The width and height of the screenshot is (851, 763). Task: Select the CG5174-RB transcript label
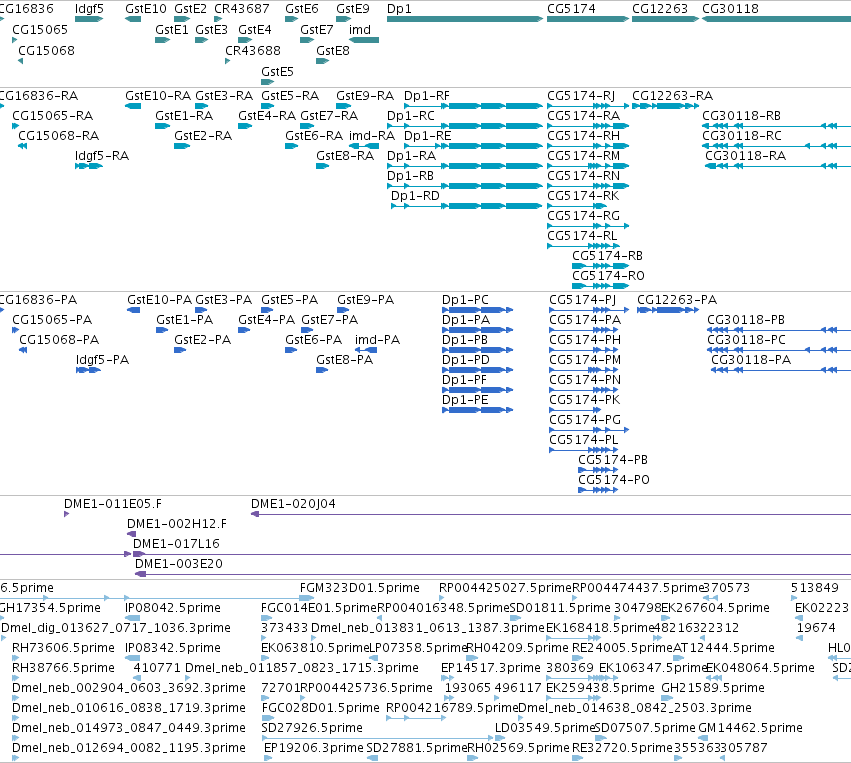point(607,255)
